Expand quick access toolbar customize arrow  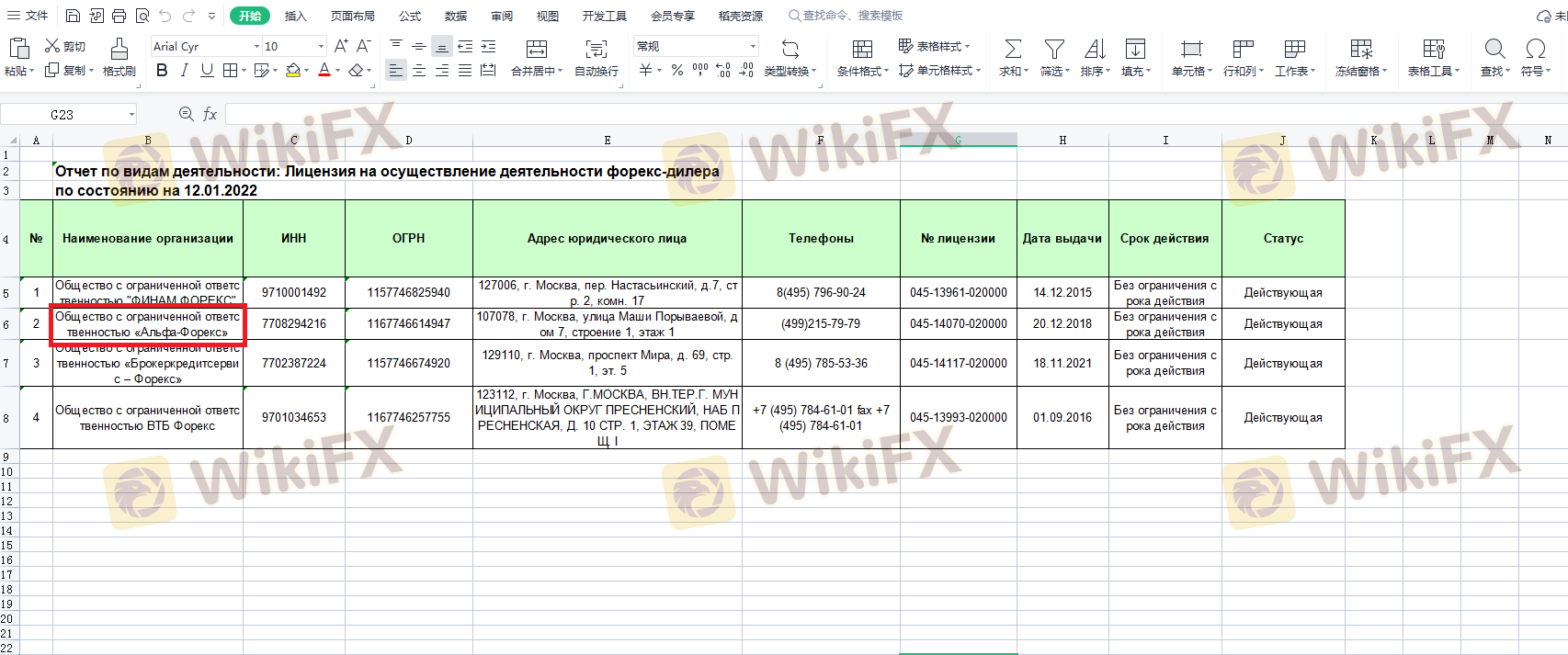[x=211, y=16]
